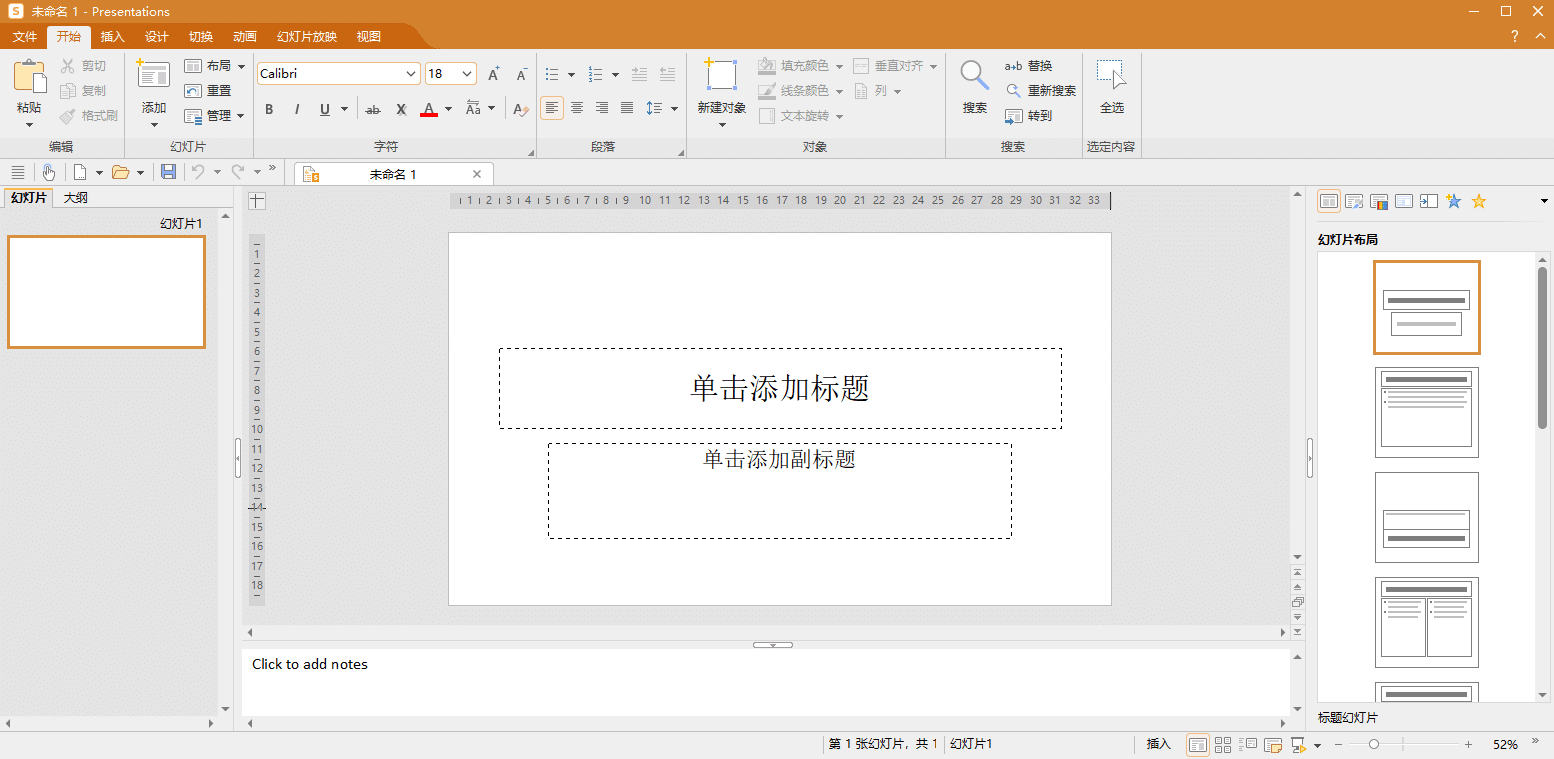This screenshot has height=759, width=1554.
Task: Click the strikethrough text icon
Action: coord(373,109)
